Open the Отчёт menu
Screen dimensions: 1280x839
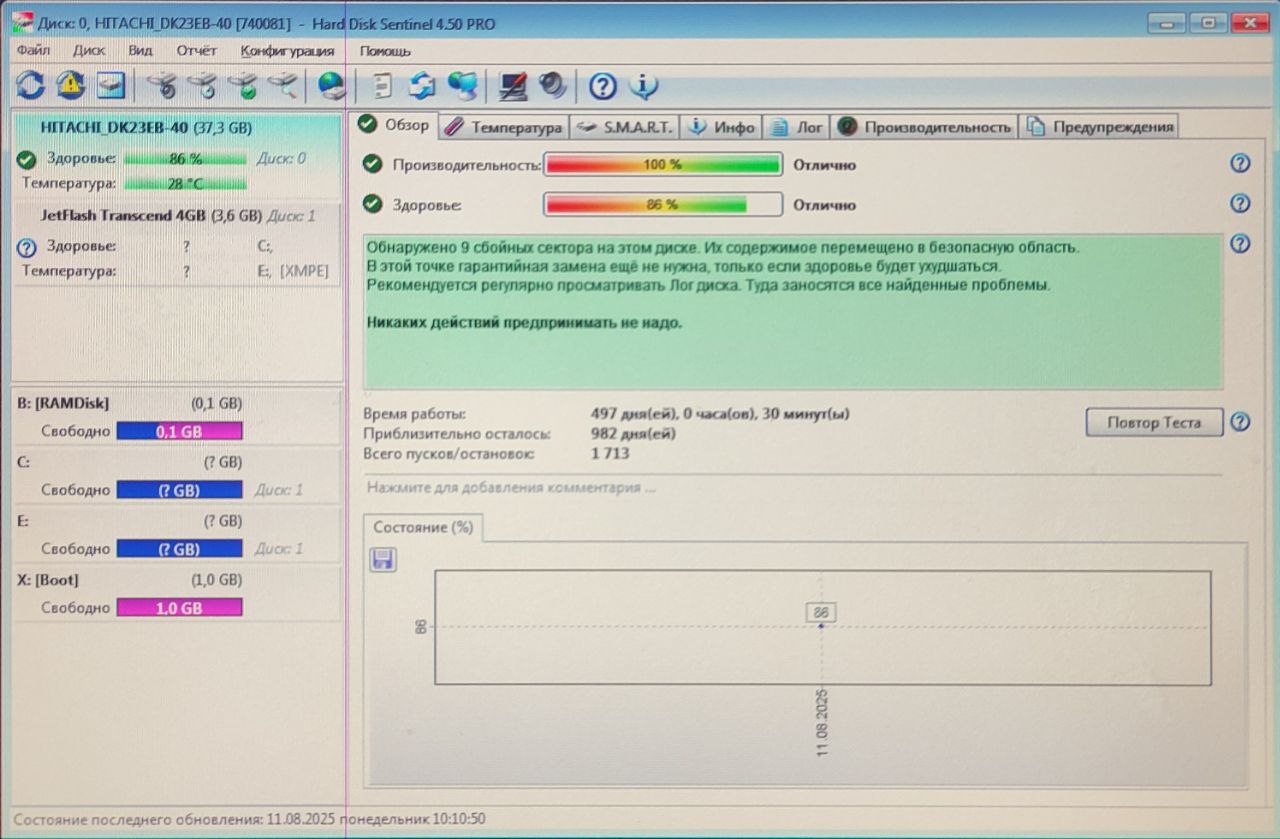[x=197, y=50]
